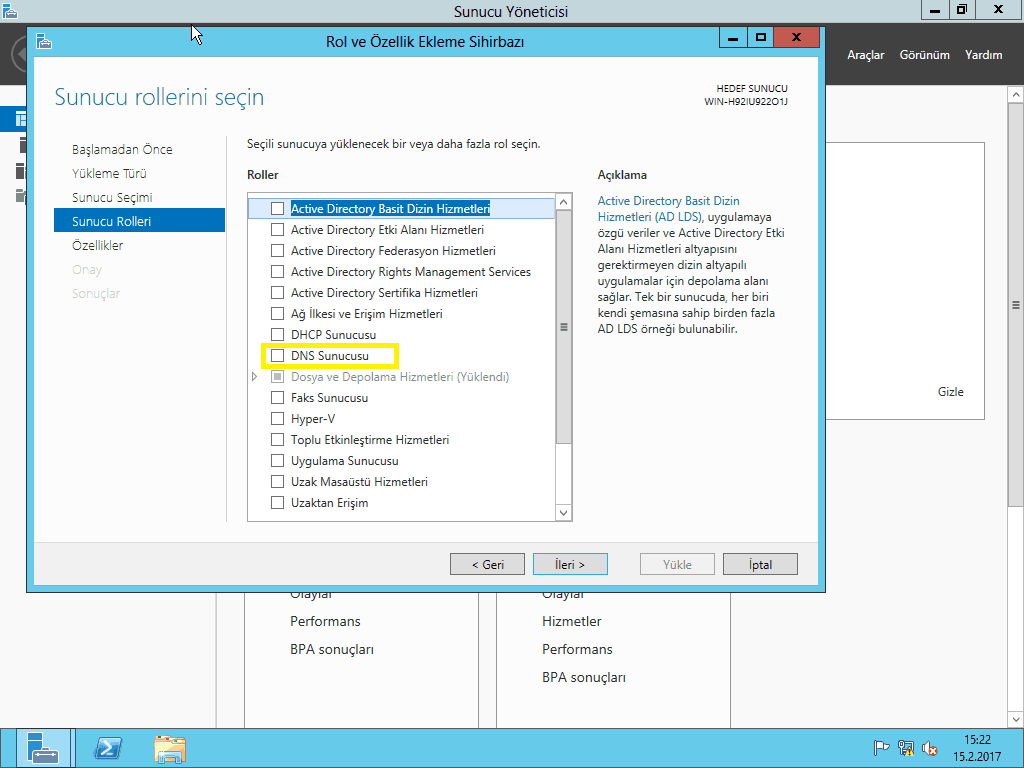The image size is (1024, 768).
Task: Check the Faks Sunucusu role
Action: coord(278,398)
